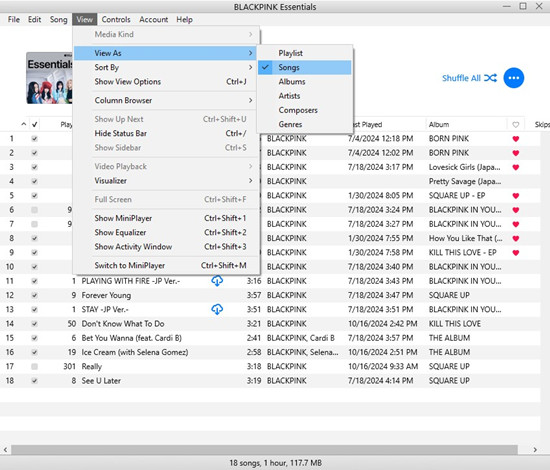
Task: Open the Edit menu
Action: pos(34,20)
